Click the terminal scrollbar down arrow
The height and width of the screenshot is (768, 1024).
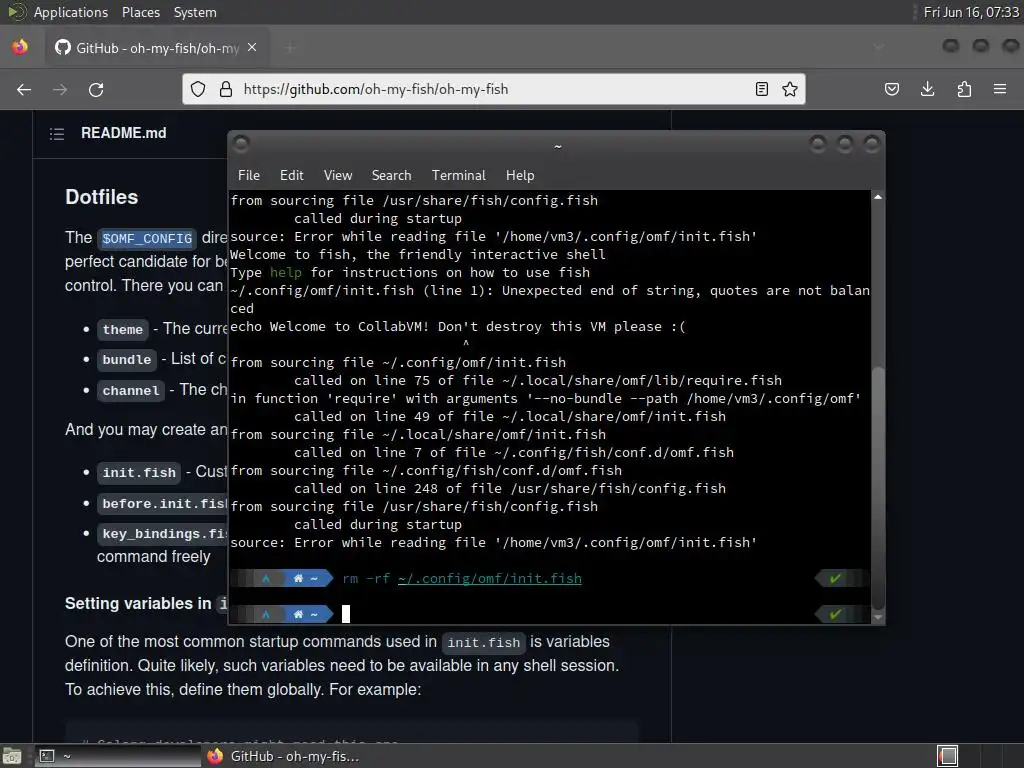[878, 616]
